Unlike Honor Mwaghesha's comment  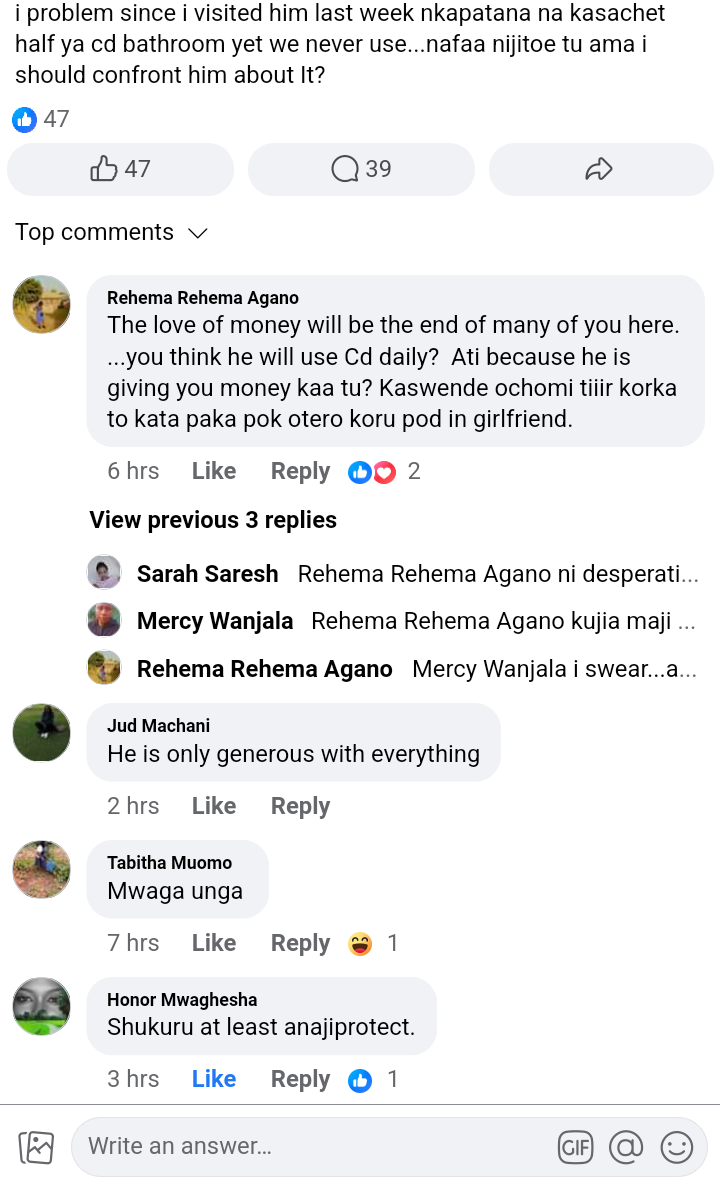point(214,1079)
